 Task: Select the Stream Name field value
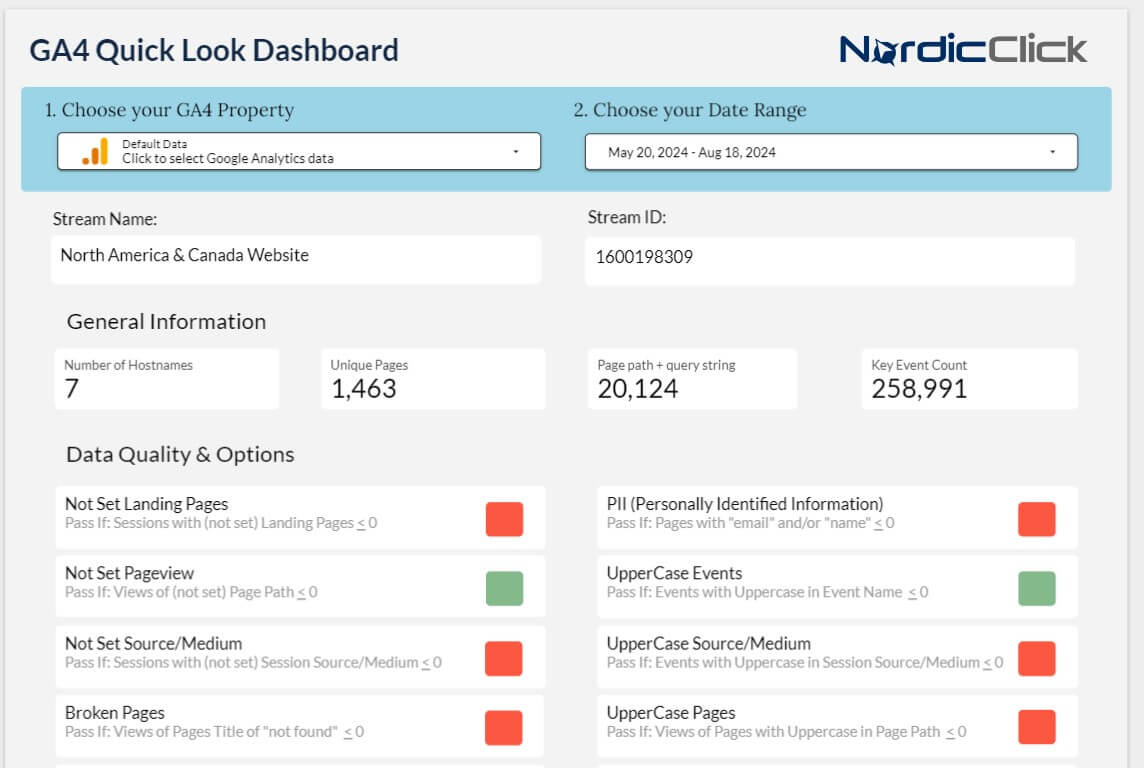pyautogui.click(x=185, y=255)
